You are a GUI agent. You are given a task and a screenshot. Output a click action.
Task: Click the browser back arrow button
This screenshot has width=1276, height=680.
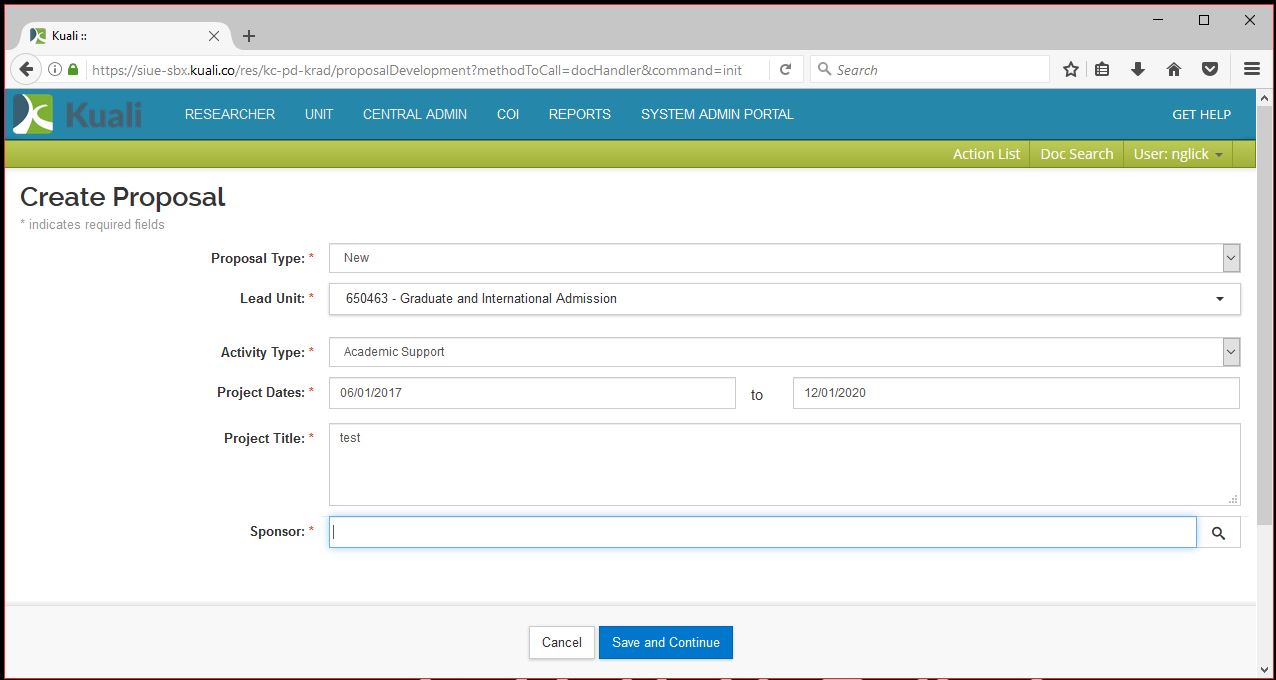pyautogui.click(x=26, y=69)
